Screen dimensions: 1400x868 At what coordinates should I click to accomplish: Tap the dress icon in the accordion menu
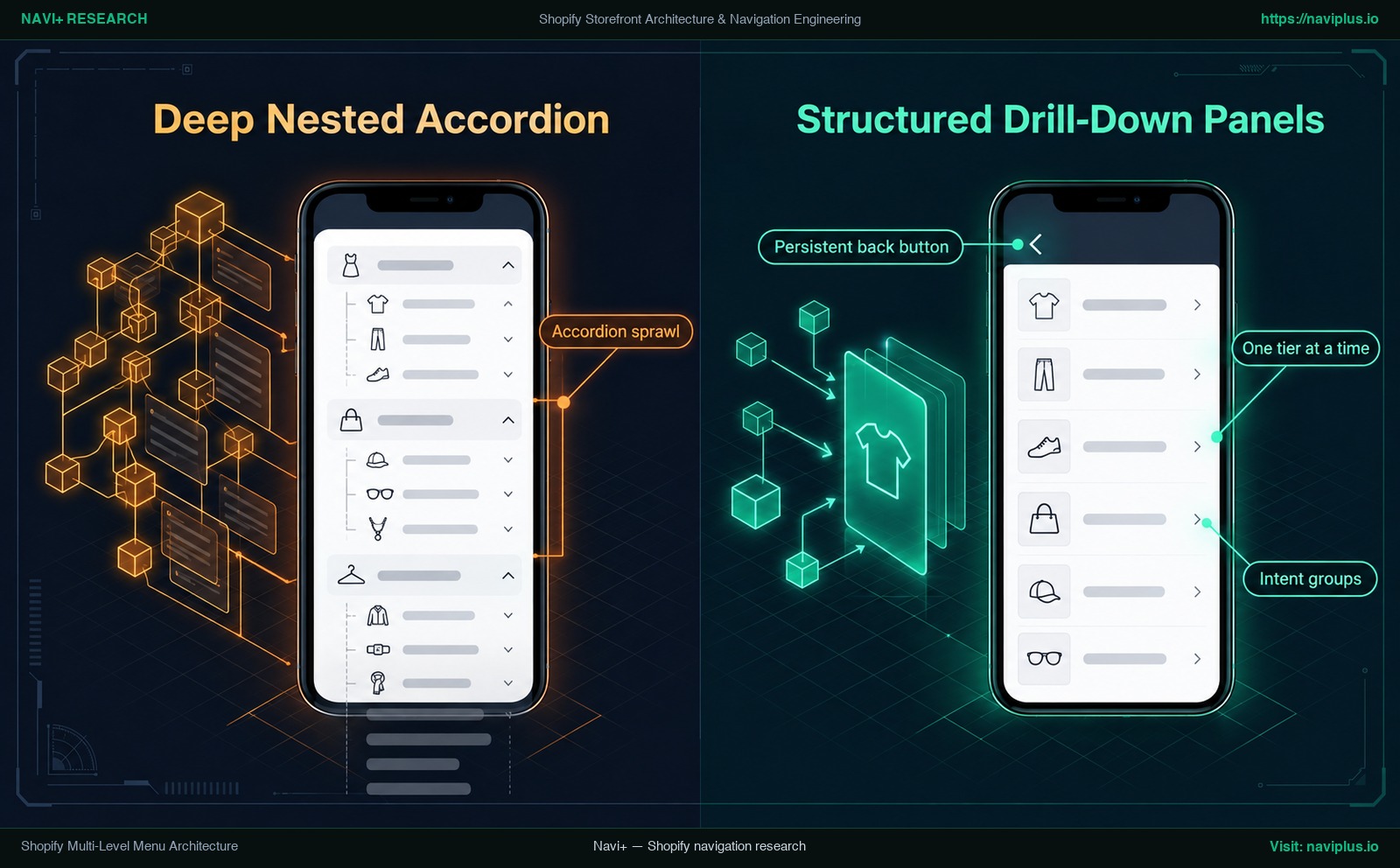click(x=351, y=265)
